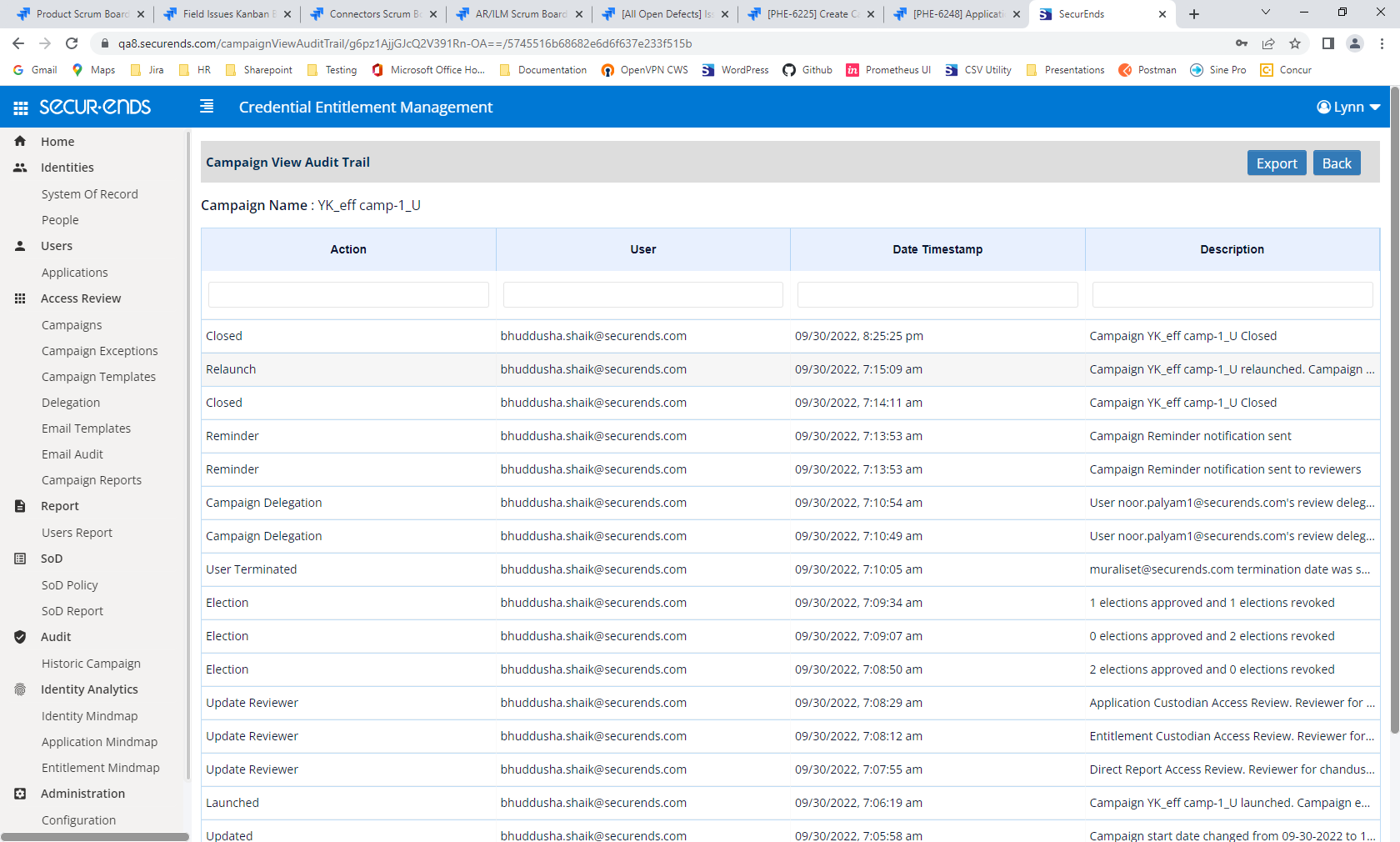Select the Report document icon
This screenshot has height=842, width=1400.
click(19, 505)
